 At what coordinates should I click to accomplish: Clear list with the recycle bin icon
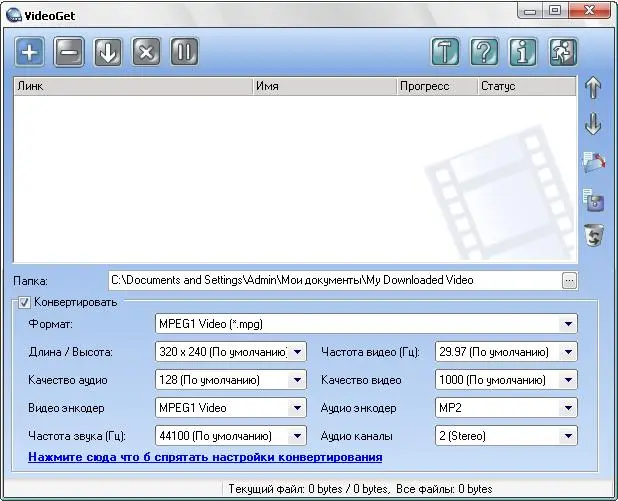[594, 235]
